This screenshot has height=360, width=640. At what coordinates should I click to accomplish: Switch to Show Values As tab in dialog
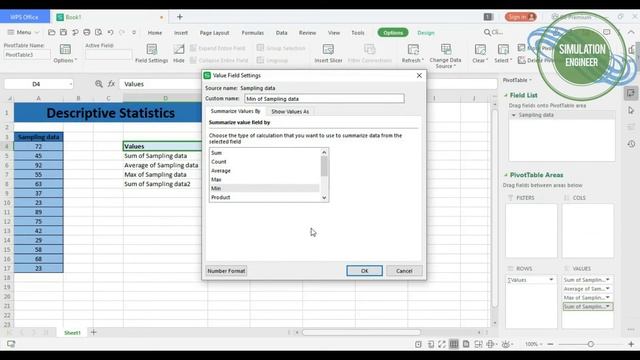point(290,111)
